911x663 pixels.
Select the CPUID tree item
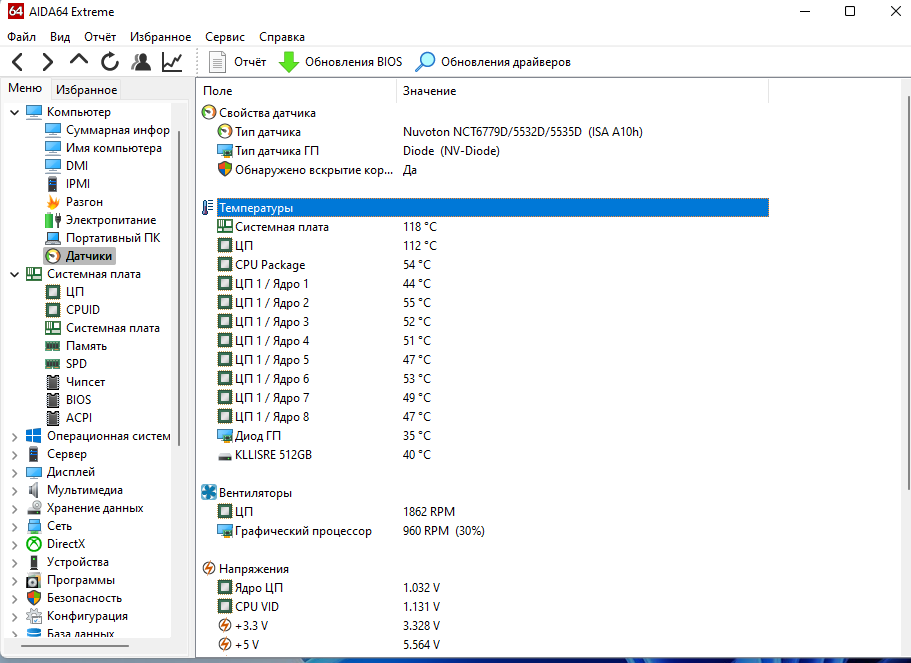click(x=73, y=310)
